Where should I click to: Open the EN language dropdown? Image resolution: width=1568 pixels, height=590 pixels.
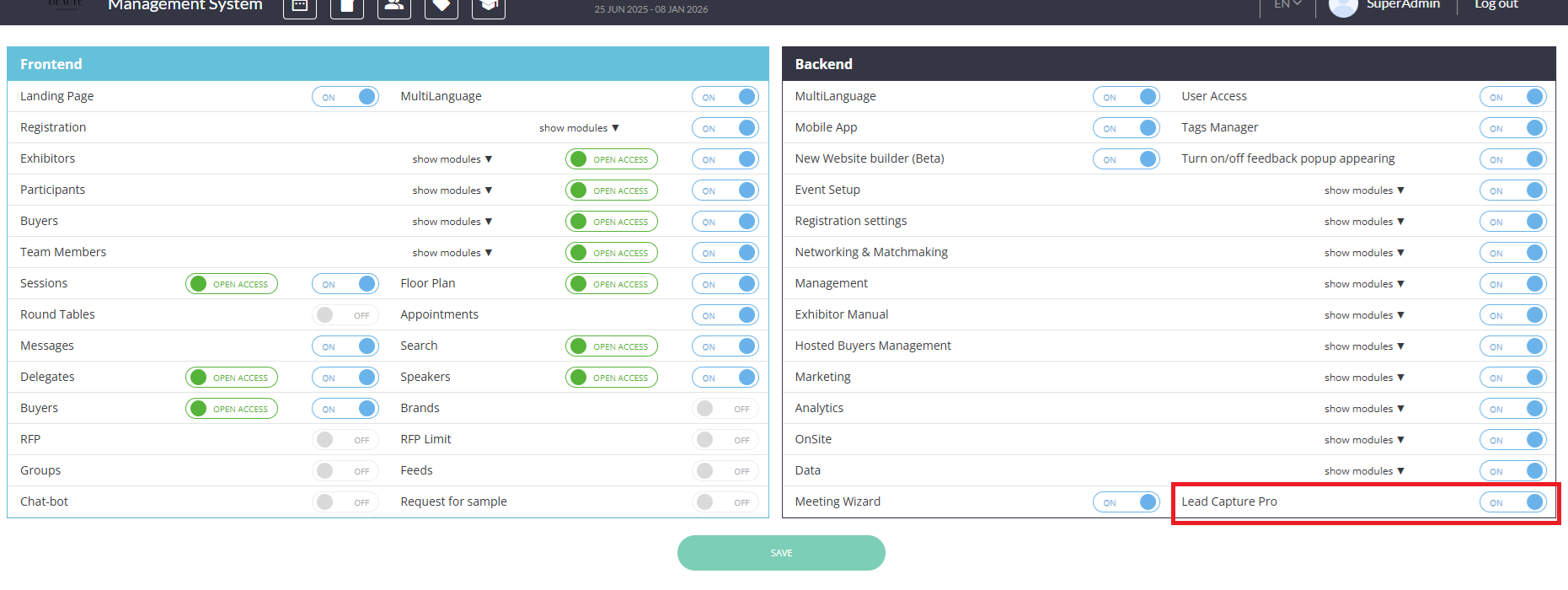[1287, 4]
